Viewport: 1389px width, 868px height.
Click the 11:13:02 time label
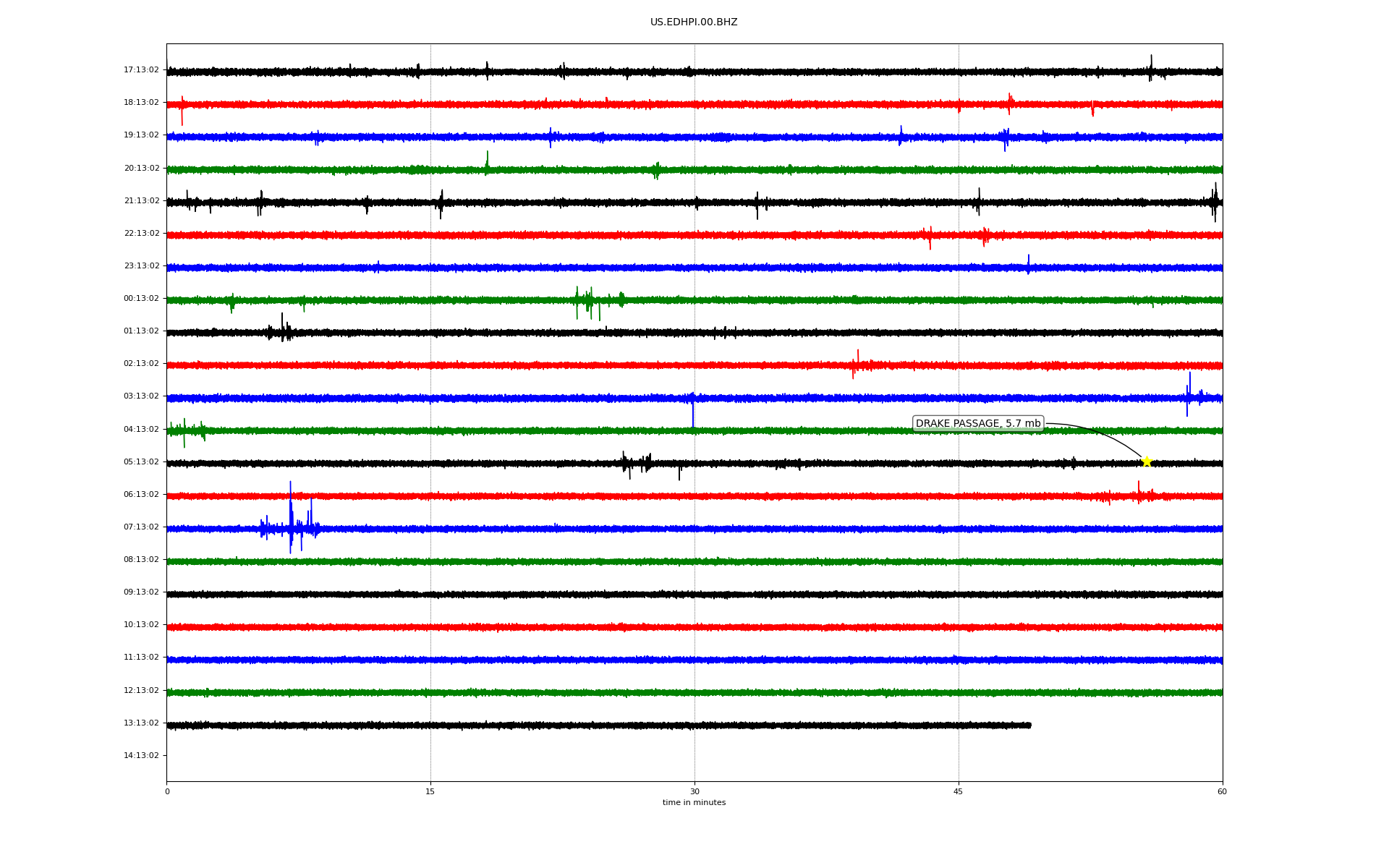[141, 658]
